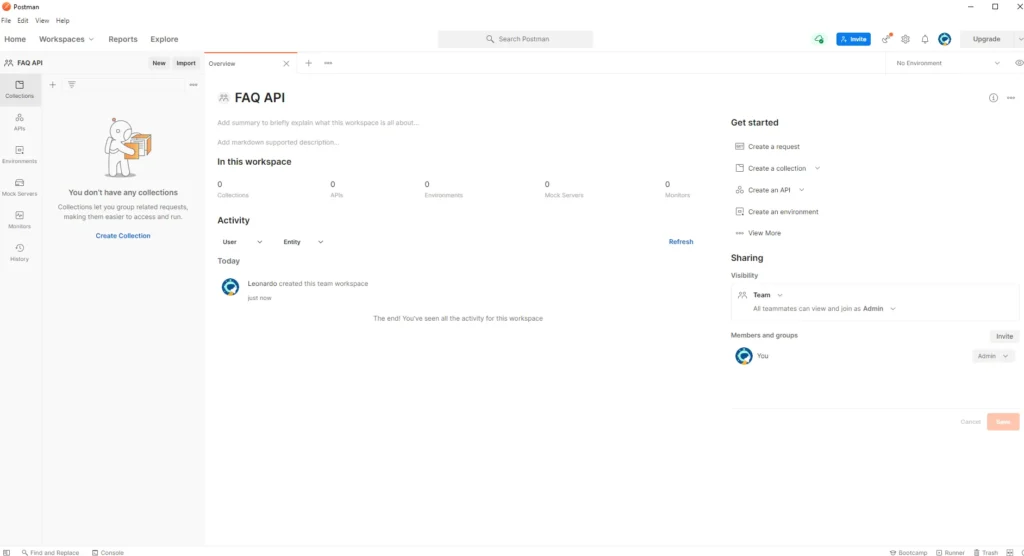1024x556 pixels.
Task: Open the Mock Servers sidebar panel
Action: (x=20, y=188)
